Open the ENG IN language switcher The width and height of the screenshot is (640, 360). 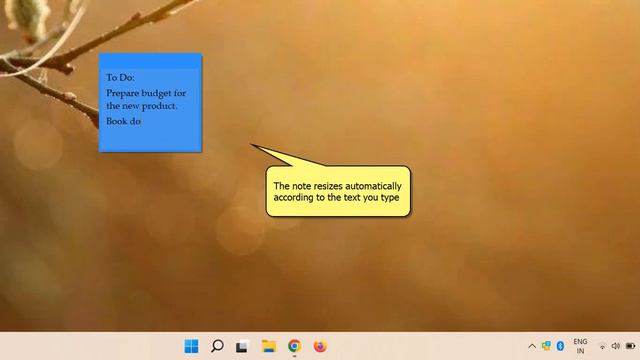[580, 346]
